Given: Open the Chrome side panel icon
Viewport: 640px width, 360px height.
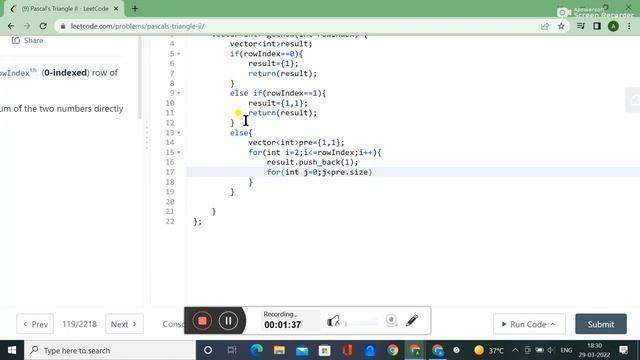Looking at the screenshot, I should pos(597,26).
